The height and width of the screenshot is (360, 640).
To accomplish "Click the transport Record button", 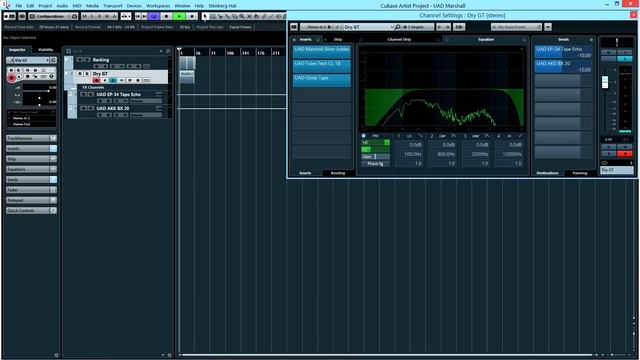I will click(x=192, y=16).
